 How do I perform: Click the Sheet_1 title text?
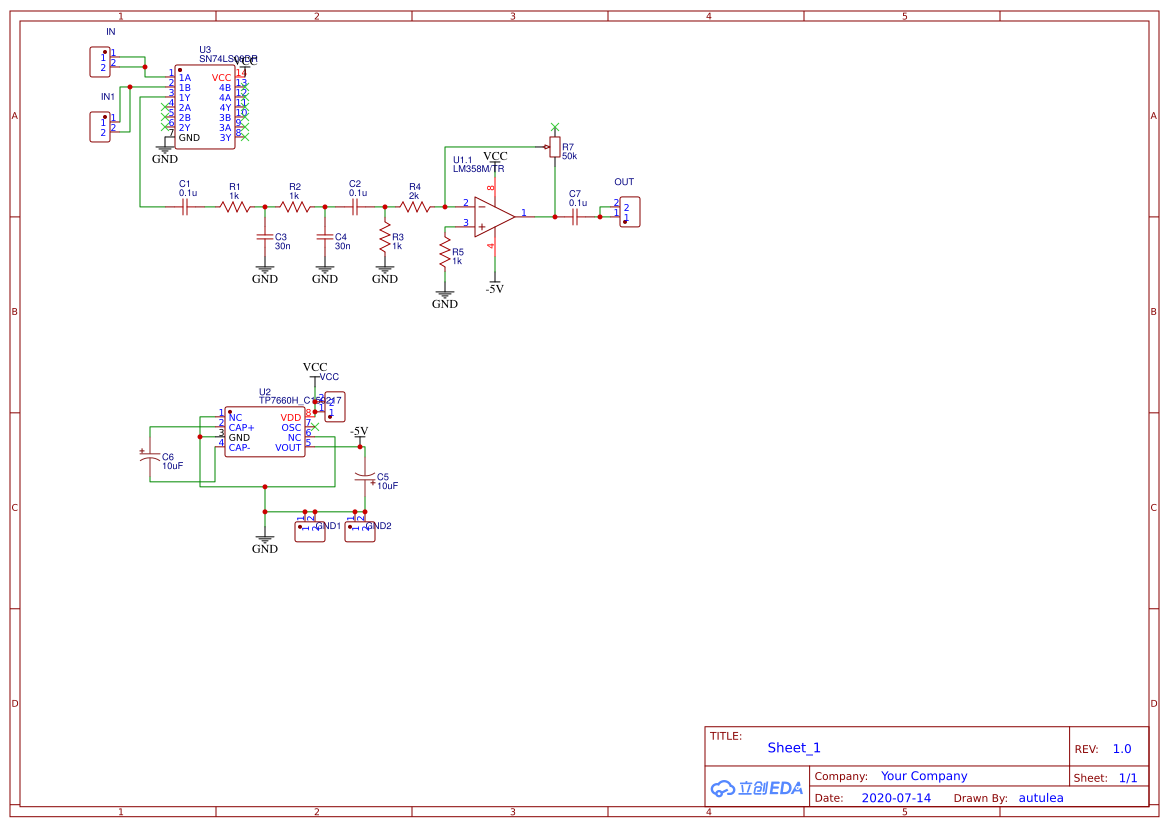[794, 747]
